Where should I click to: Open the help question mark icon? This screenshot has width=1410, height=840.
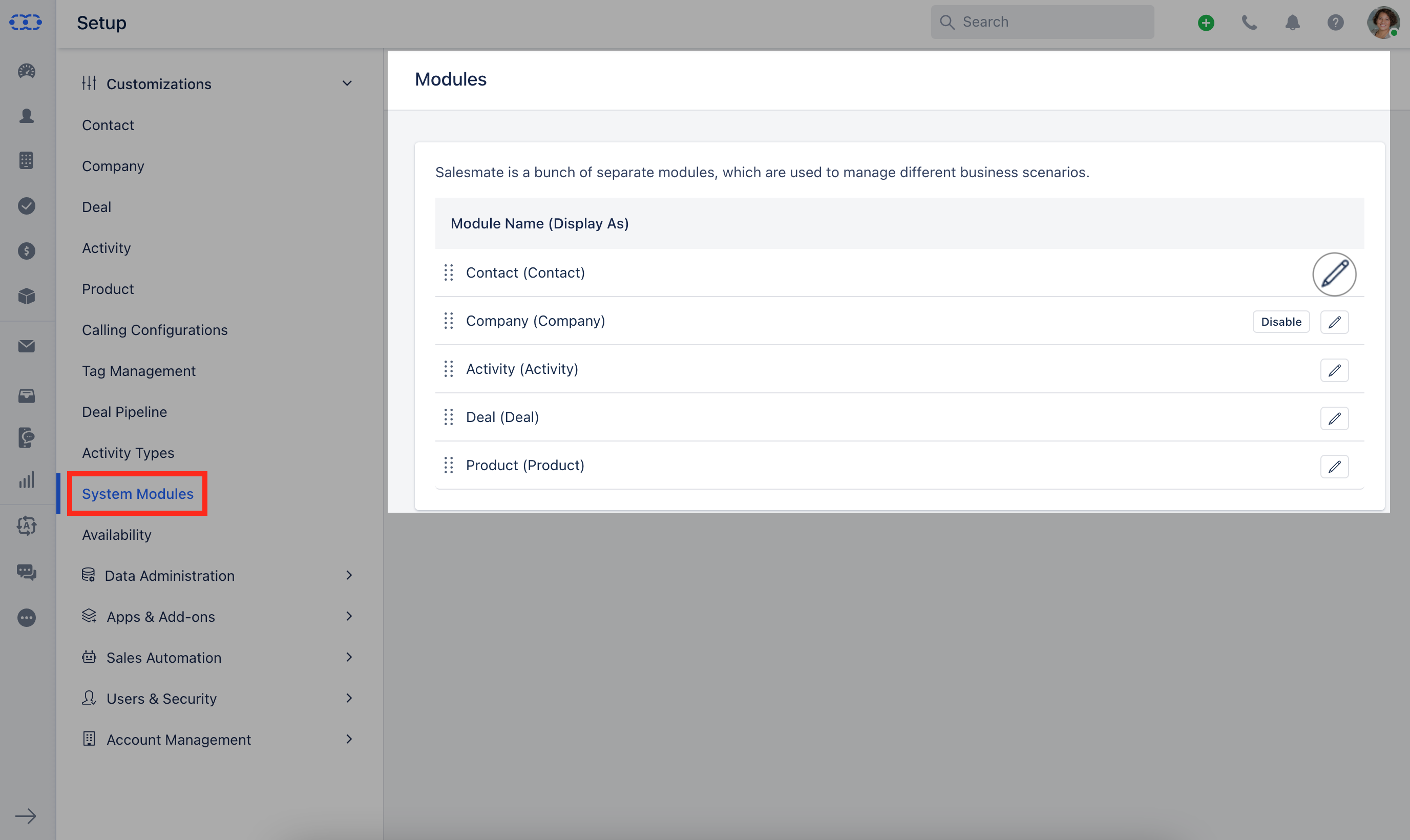coord(1335,23)
